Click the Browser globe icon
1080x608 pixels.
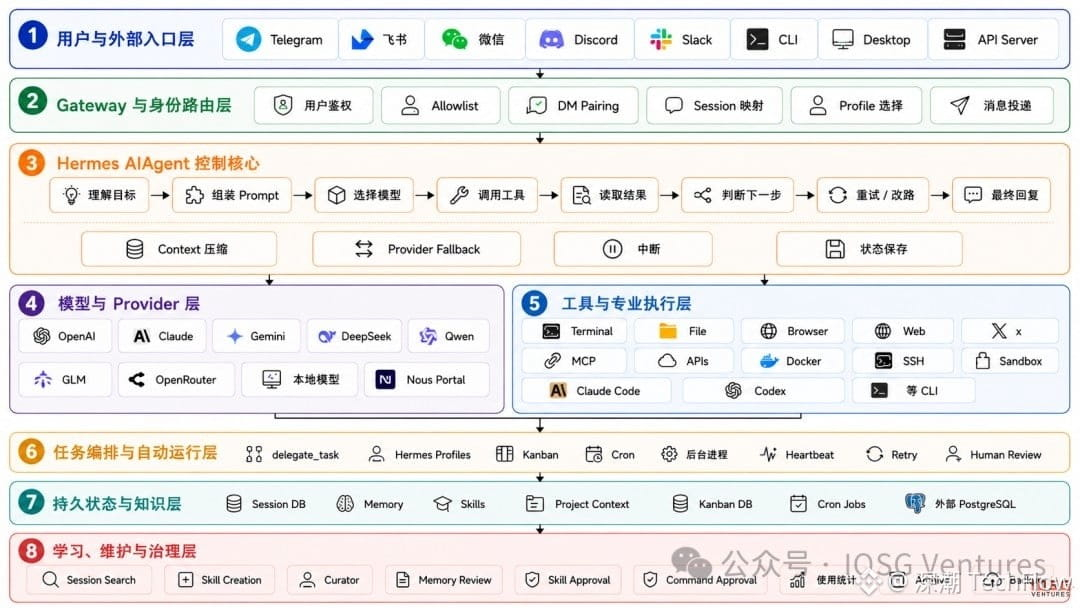coord(769,331)
